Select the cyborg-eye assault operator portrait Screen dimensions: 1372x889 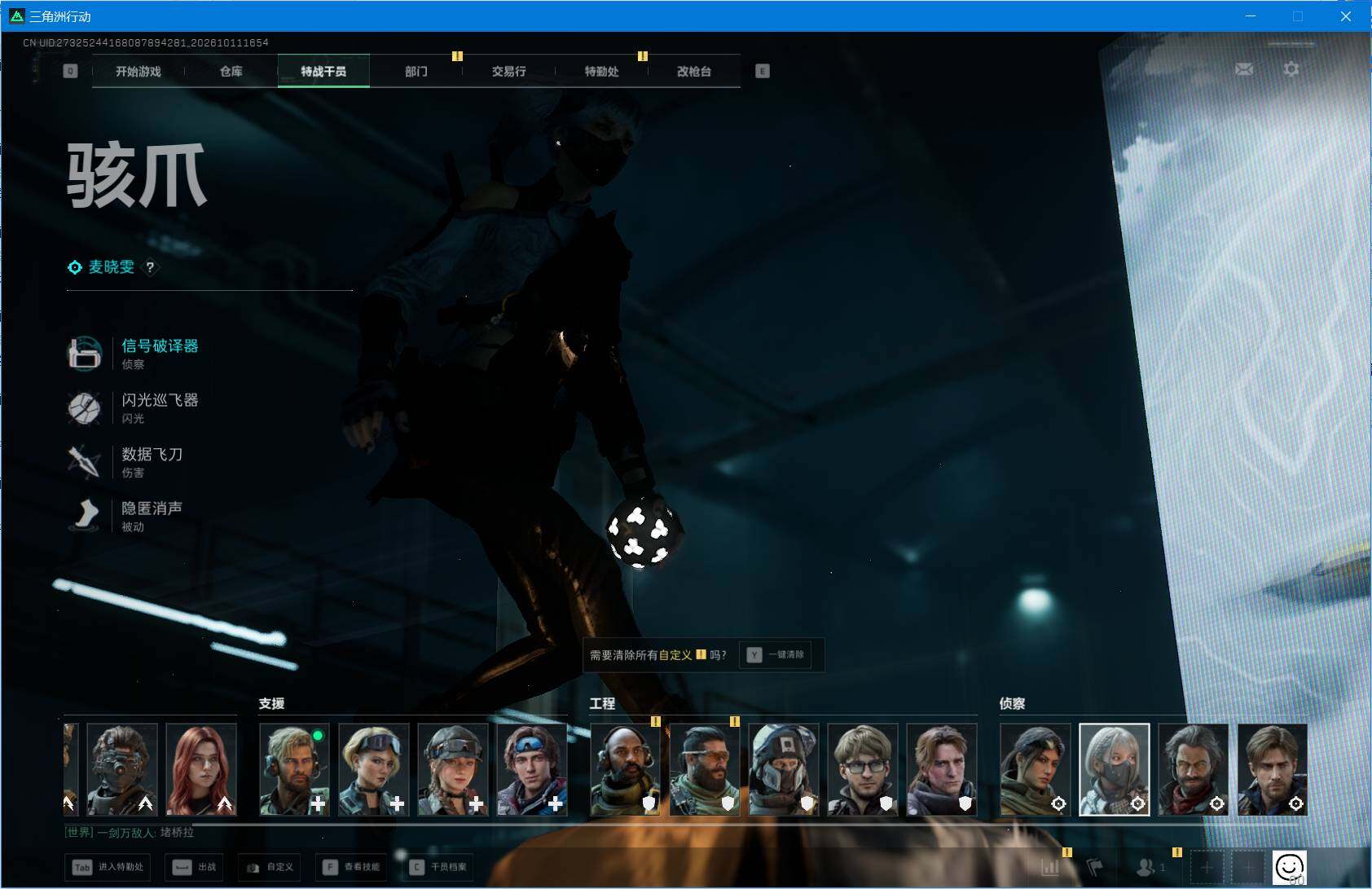click(x=122, y=770)
